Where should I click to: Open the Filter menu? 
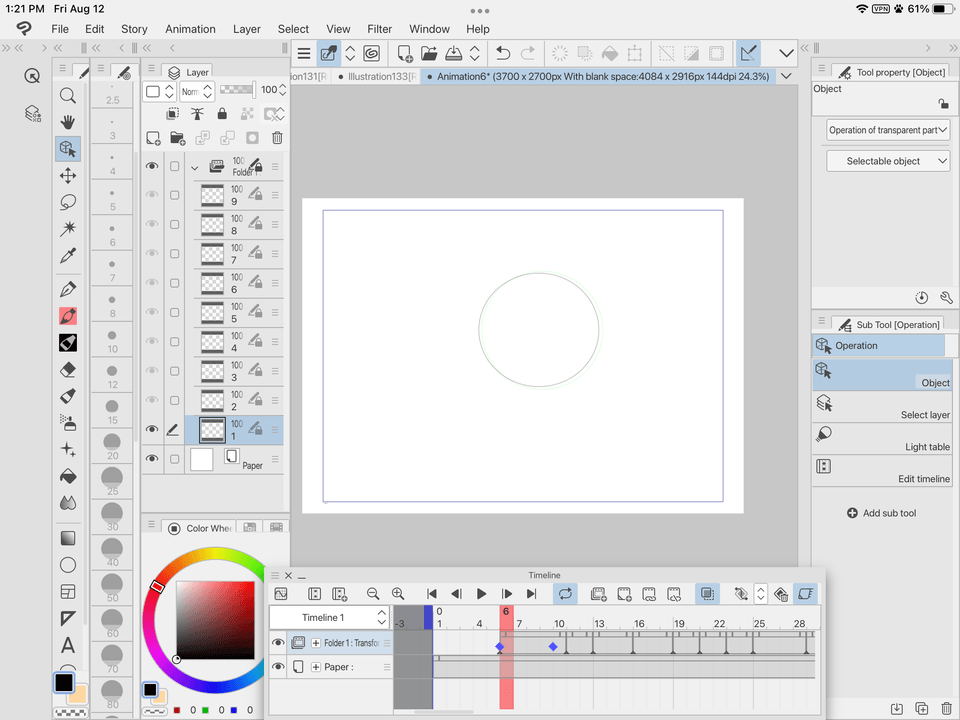tap(380, 29)
